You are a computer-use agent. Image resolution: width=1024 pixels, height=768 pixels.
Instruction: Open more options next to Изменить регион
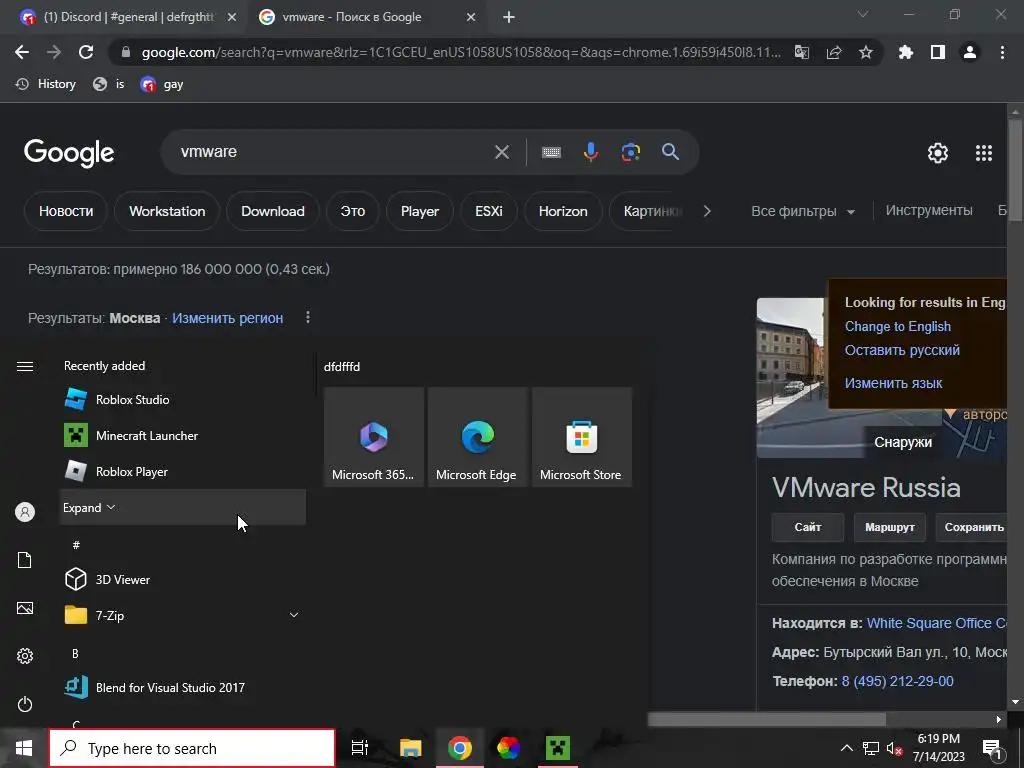coord(308,317)
